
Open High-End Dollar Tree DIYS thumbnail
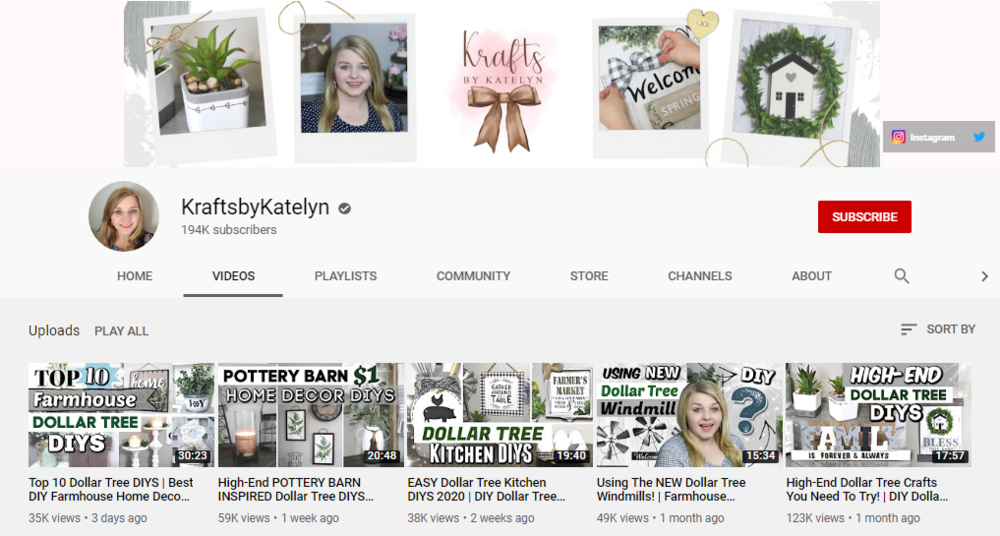[879, 415]
